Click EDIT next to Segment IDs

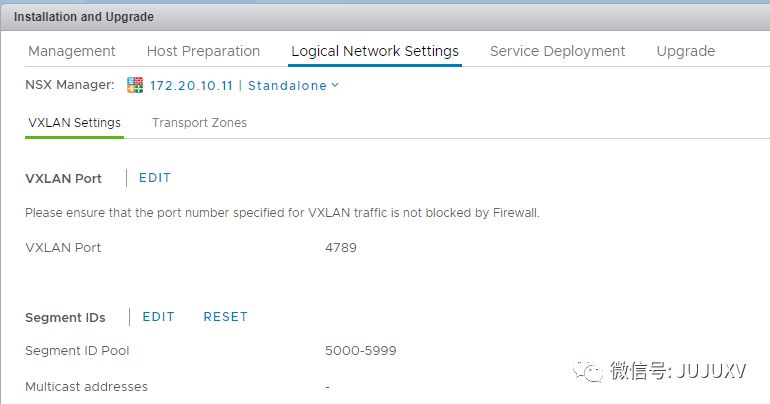click(158, 317)
